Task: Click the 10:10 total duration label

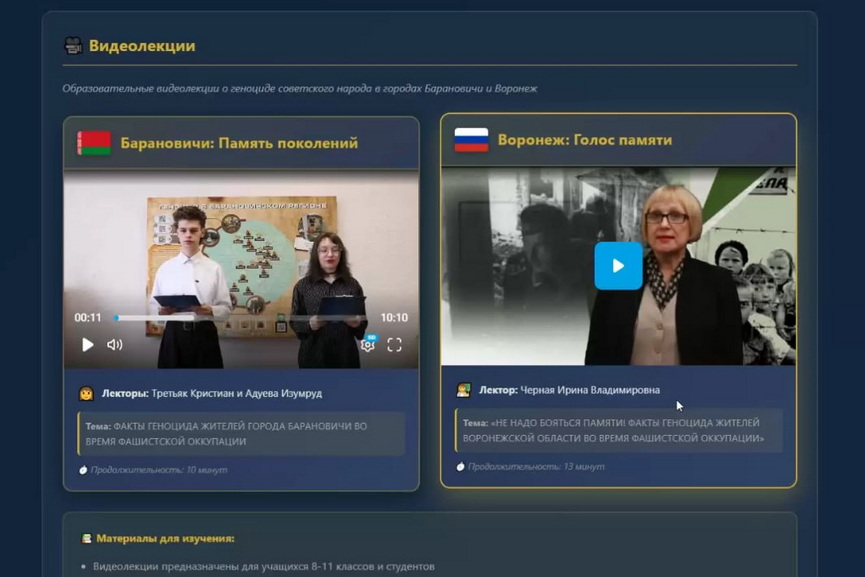Action: tap(394, 318)
